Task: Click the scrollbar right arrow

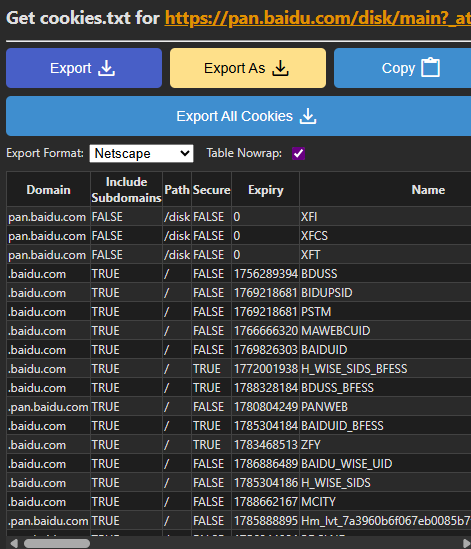Action: coord(466,543)
